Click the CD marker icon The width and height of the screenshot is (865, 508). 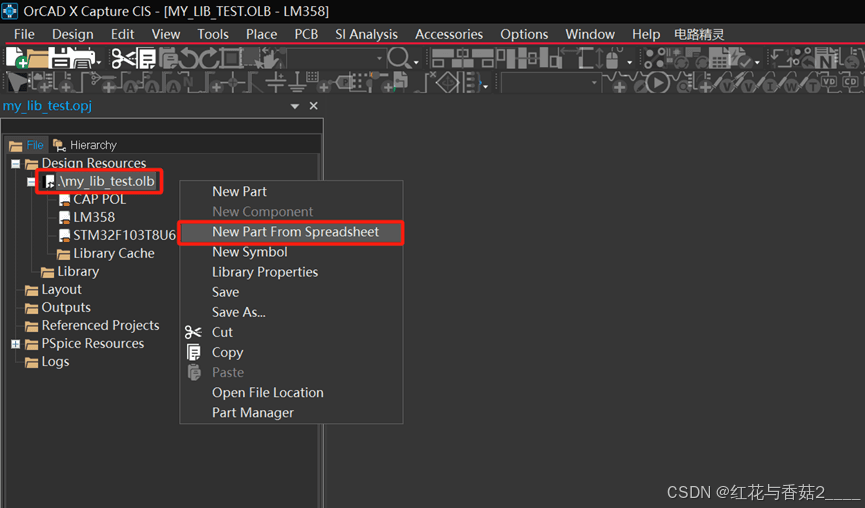pos(850,81)
